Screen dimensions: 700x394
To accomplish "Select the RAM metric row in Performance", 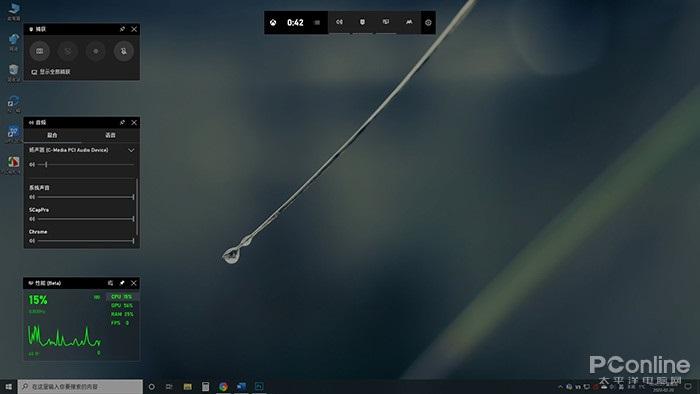I will (123, 314).
